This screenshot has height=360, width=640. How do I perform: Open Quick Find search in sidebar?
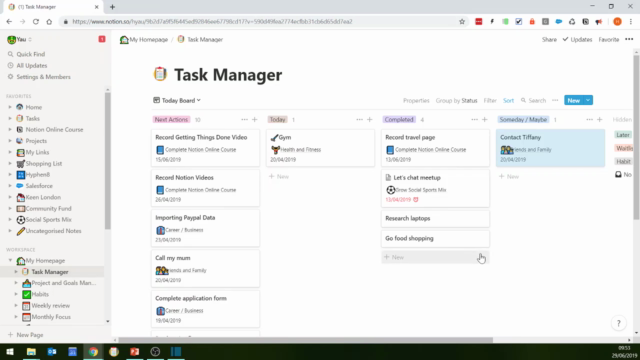(x=26, y=54)
